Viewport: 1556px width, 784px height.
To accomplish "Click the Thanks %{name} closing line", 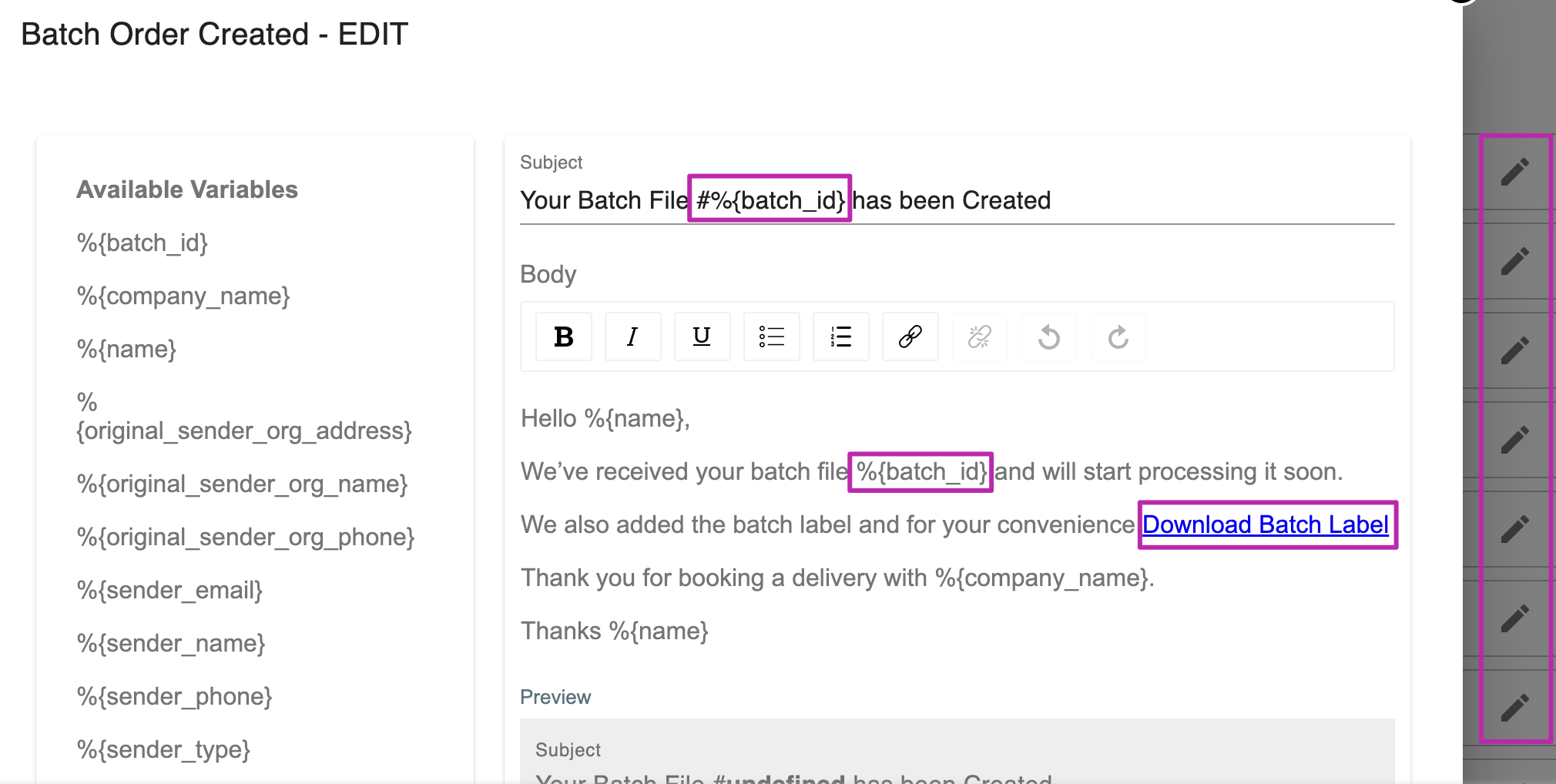I will click(615, 632).
